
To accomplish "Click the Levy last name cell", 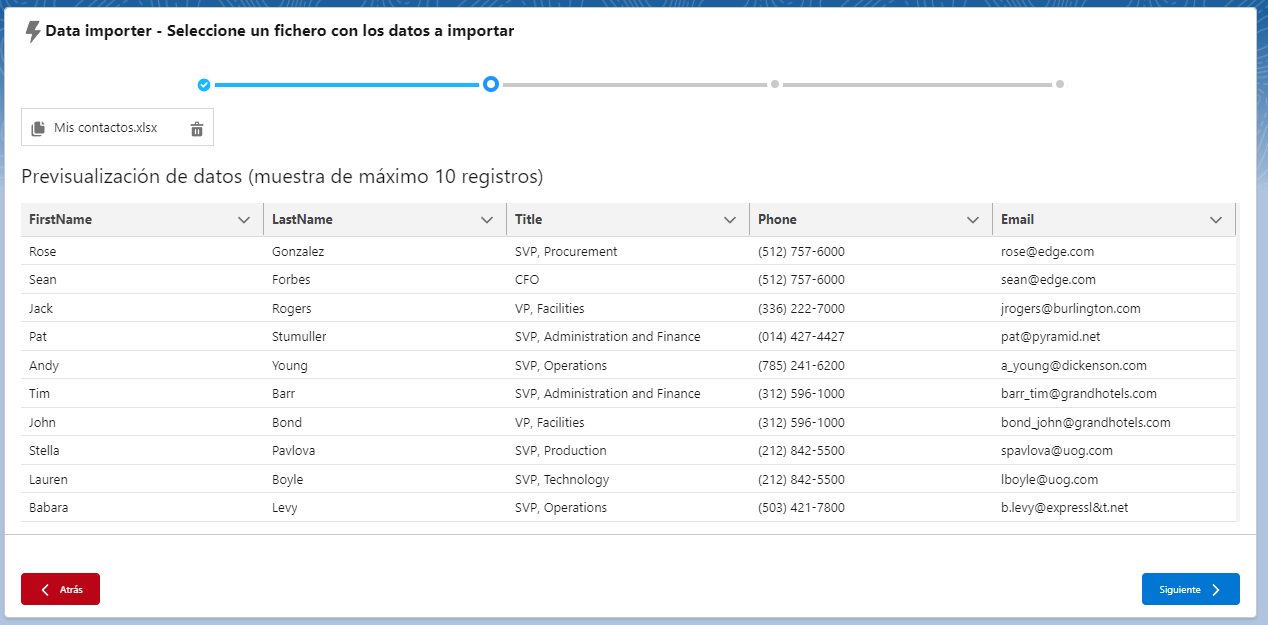I will [x=385, y=508].
